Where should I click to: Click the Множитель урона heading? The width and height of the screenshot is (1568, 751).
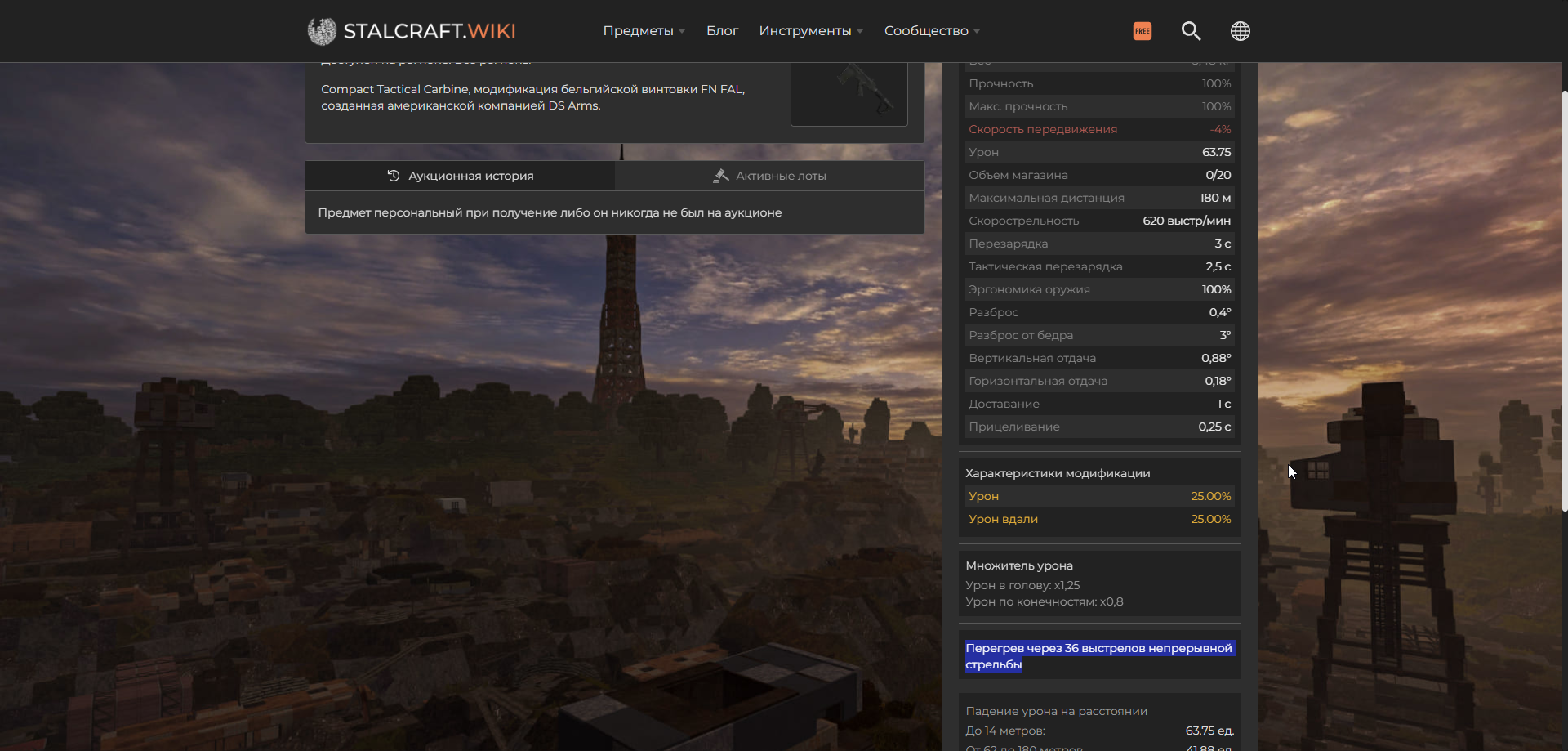[x=1019, y=565]
